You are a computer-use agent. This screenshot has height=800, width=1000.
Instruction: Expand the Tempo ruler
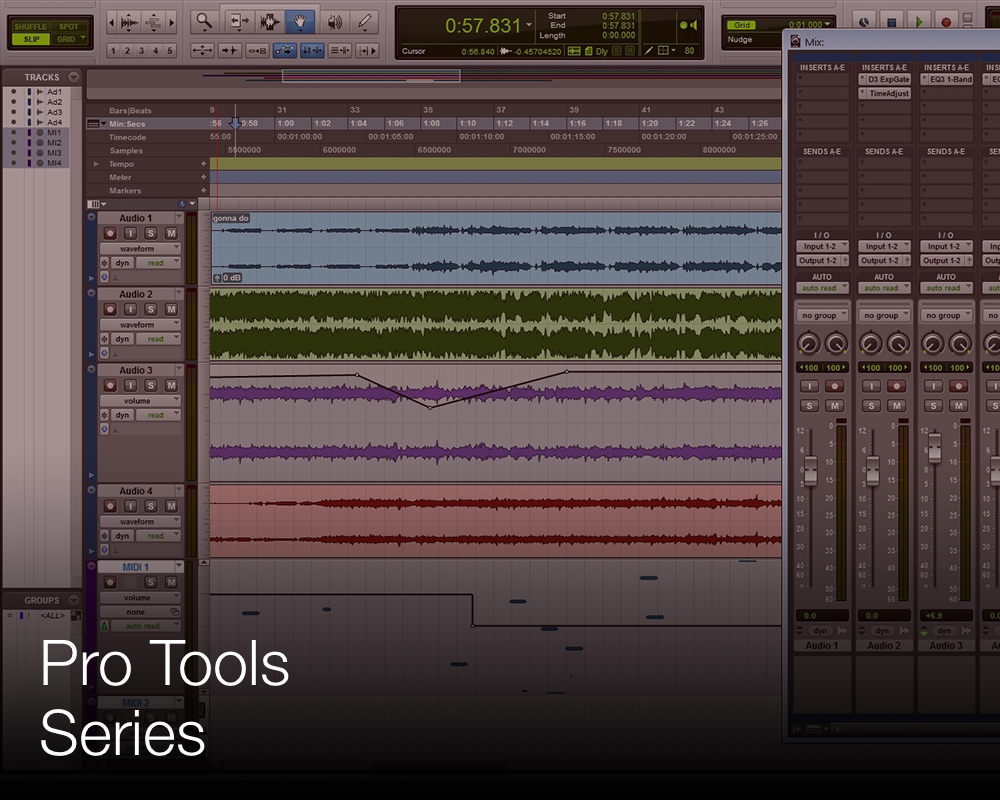pos(96,164)
